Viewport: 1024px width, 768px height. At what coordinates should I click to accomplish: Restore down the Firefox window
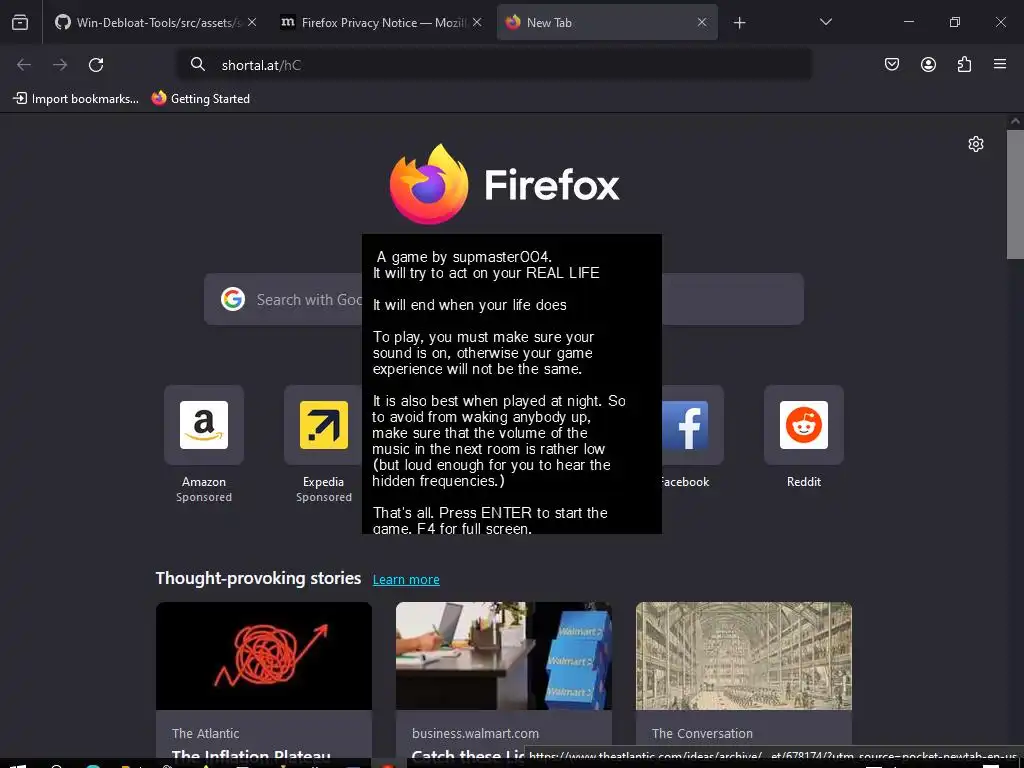click(955, 22)
